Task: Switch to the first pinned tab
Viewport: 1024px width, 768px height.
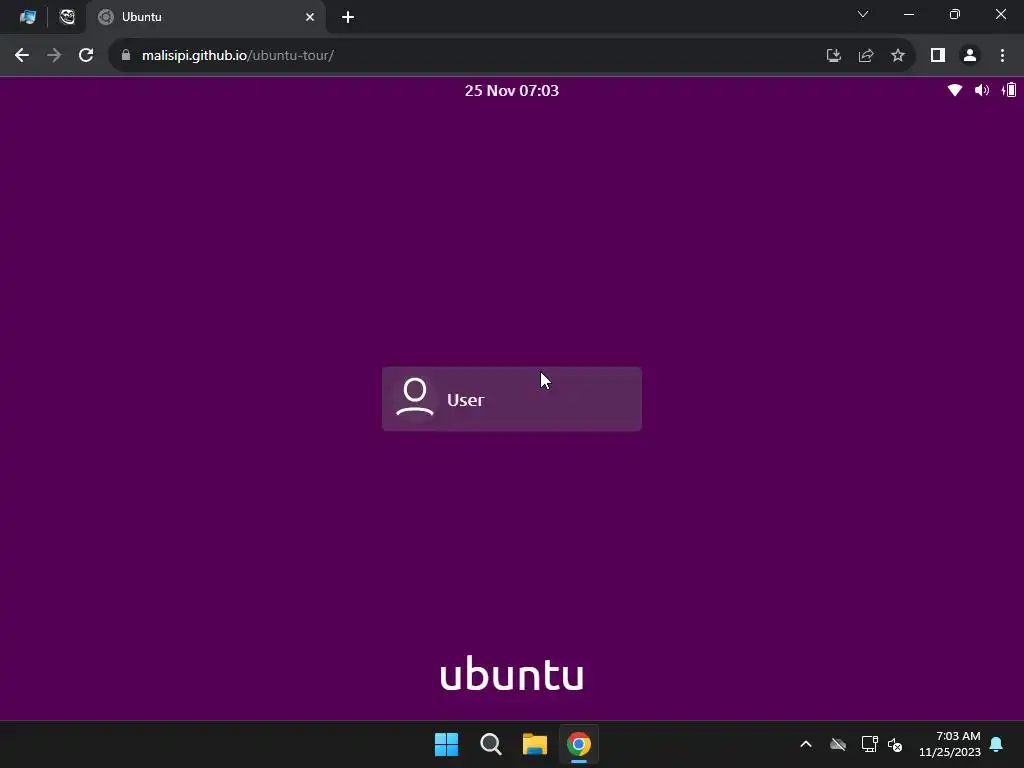Action: point(27,17)
